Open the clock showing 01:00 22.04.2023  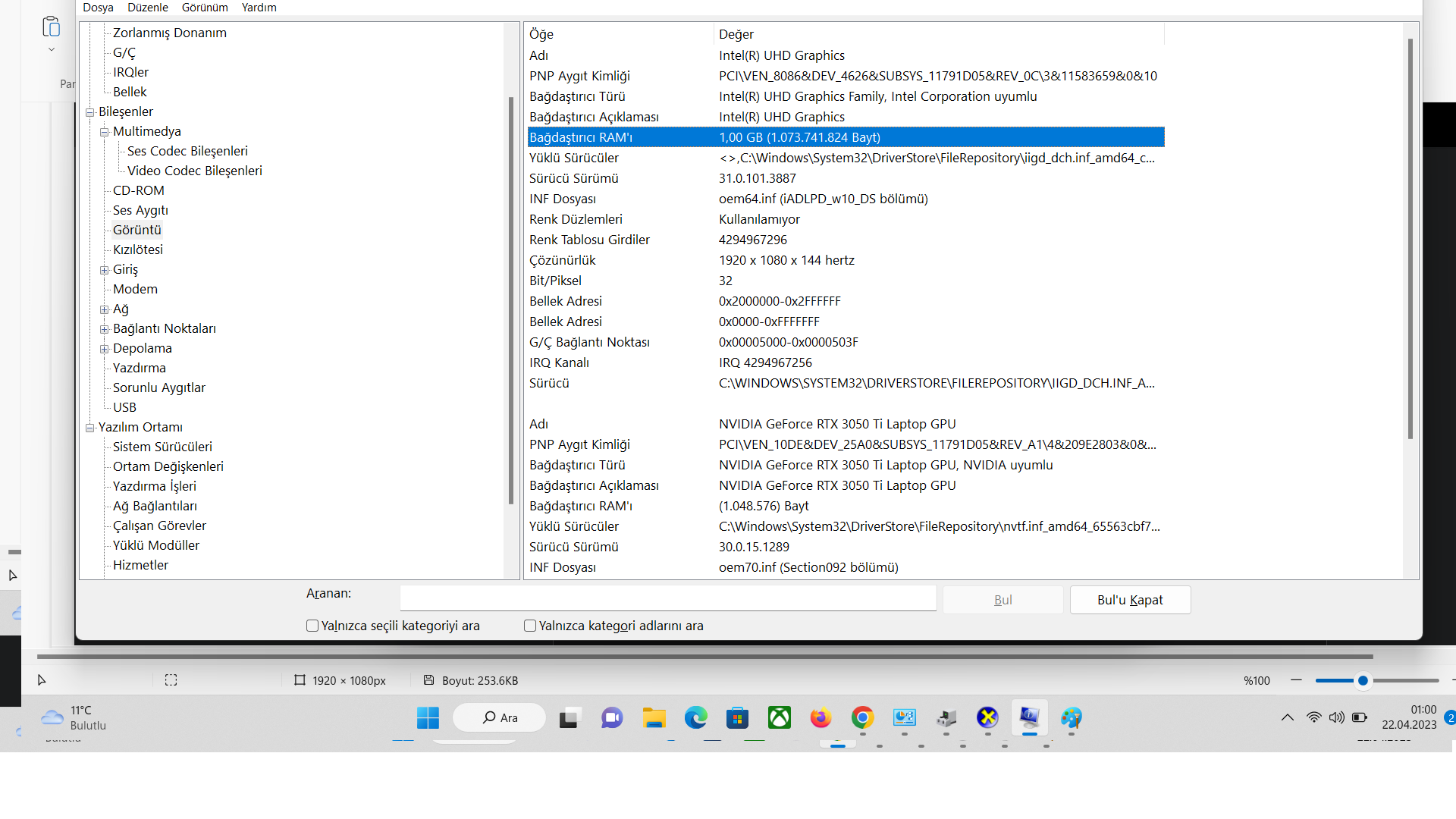pos(1409,717)
